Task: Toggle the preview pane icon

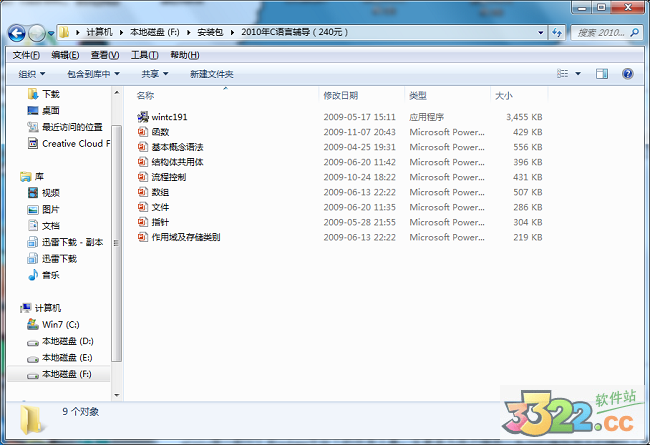Action: pos(601,74)
